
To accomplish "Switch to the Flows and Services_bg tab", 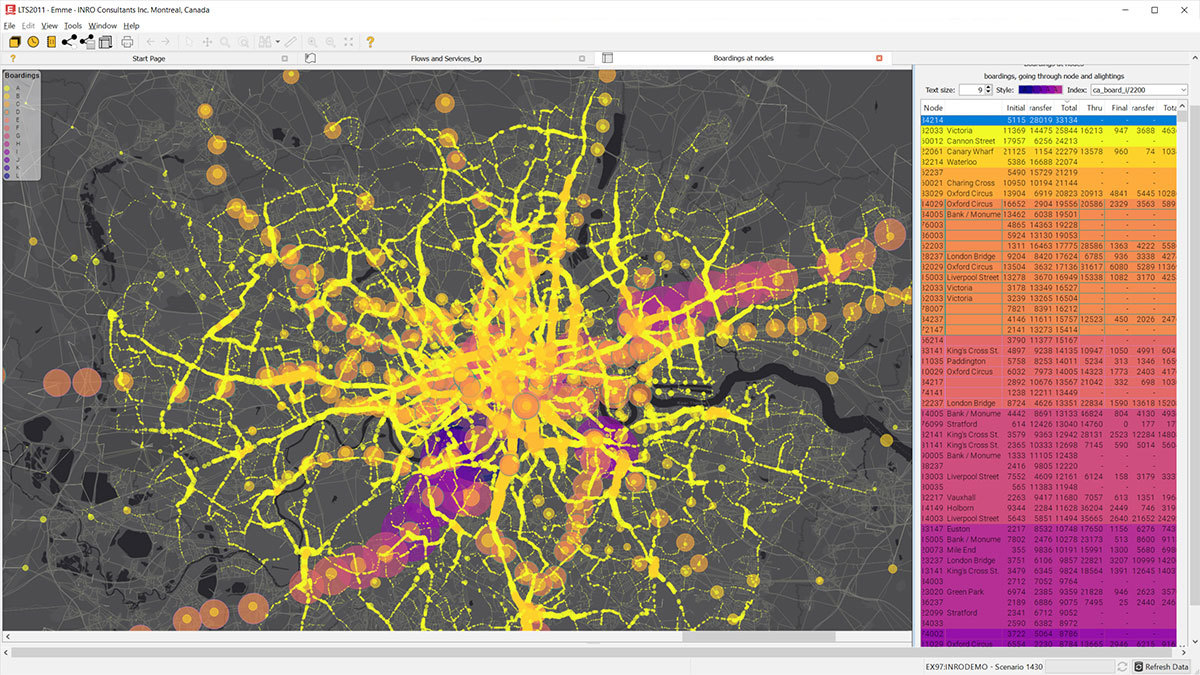I will (446, 59).
